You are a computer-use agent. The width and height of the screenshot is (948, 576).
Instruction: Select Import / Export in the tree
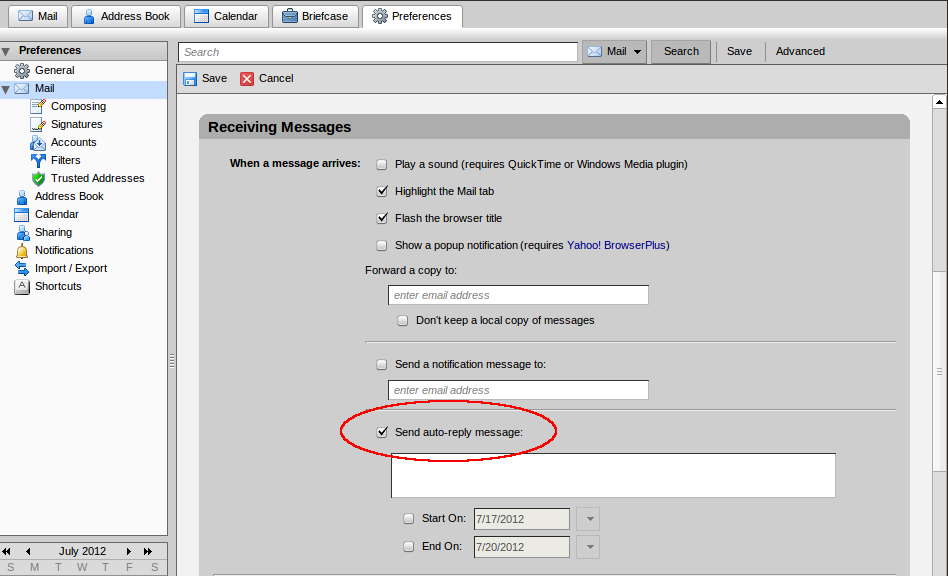click(71, 268)
